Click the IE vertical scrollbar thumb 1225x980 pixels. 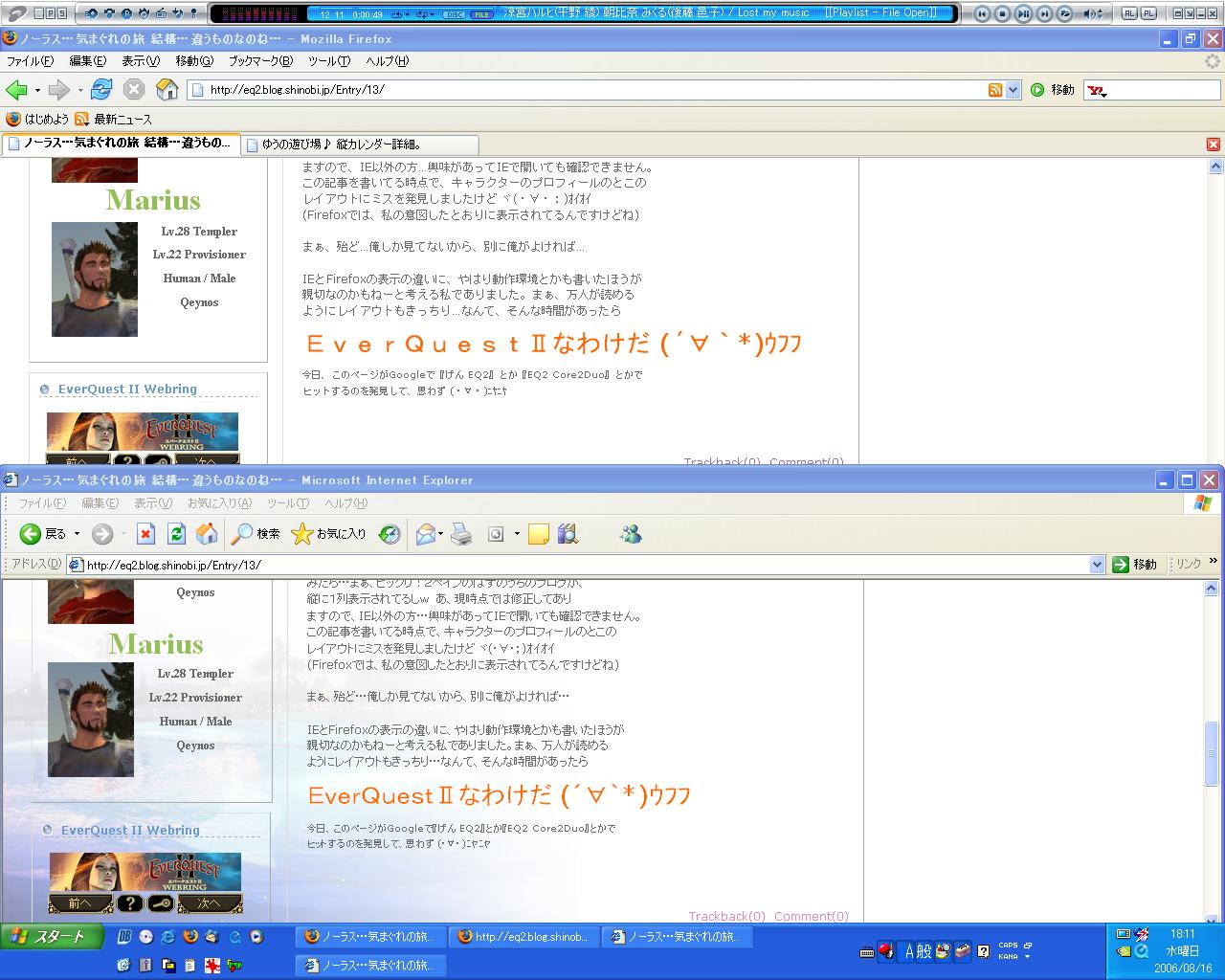[x=1213, y=753]
